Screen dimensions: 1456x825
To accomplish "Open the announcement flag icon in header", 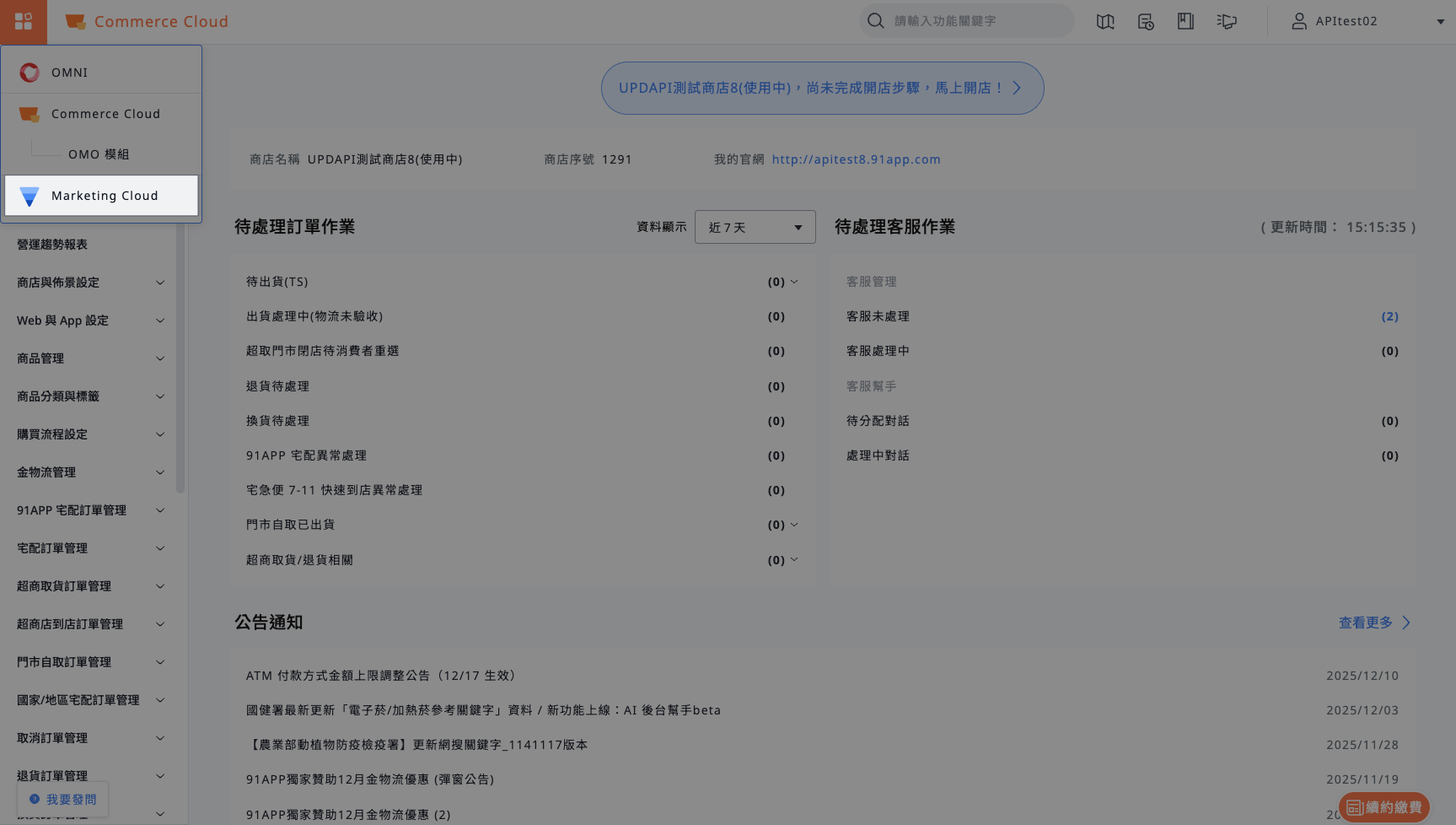I will pos(1227,21).
